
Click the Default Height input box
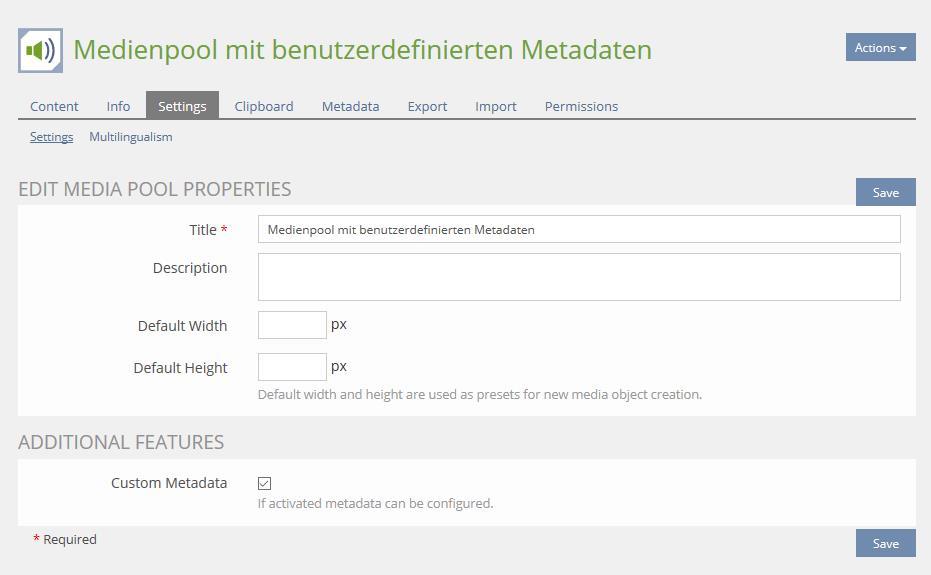292,367
